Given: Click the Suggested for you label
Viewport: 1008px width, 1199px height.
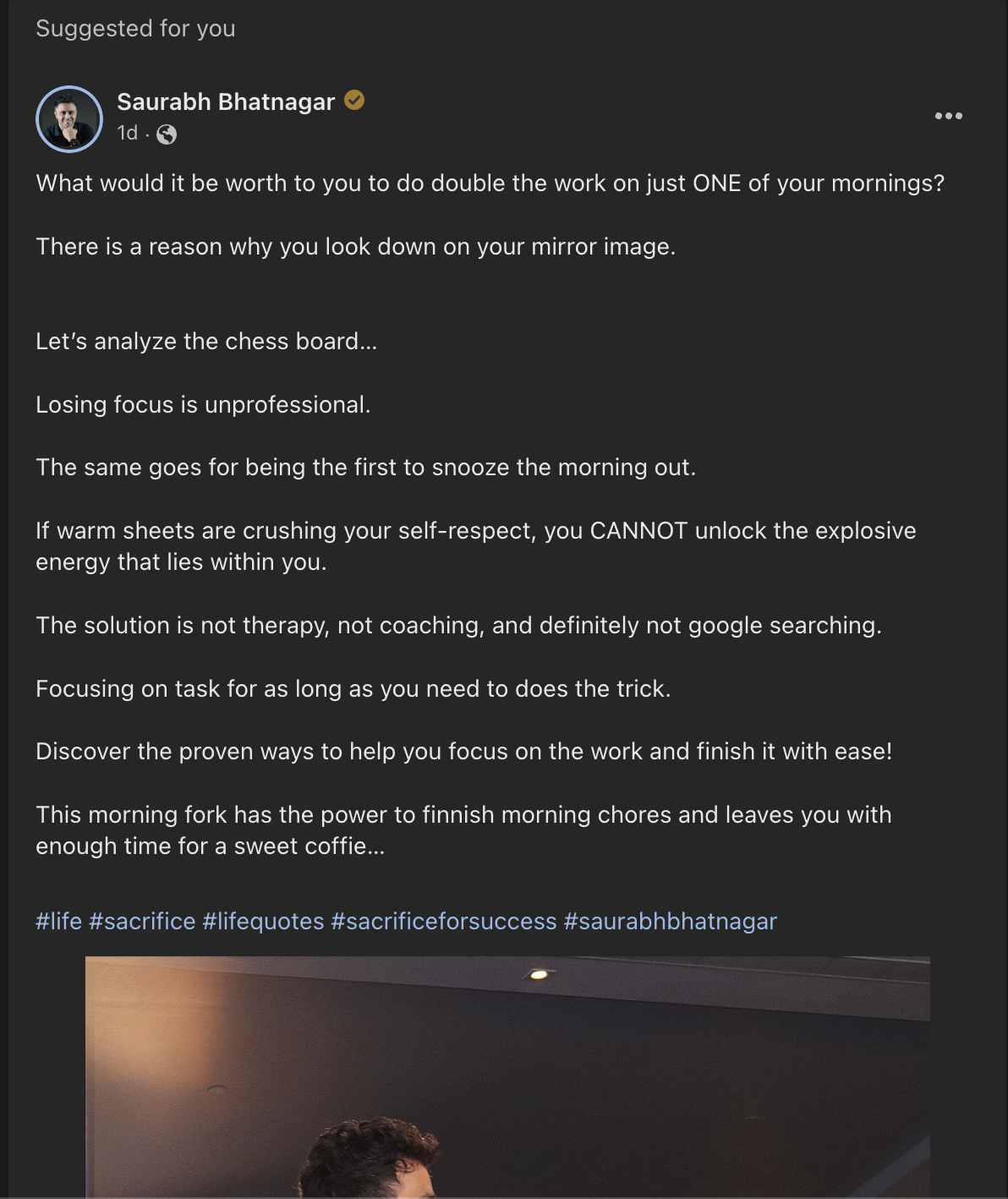Looking at the screenshot, I should (x=135, y=29).
